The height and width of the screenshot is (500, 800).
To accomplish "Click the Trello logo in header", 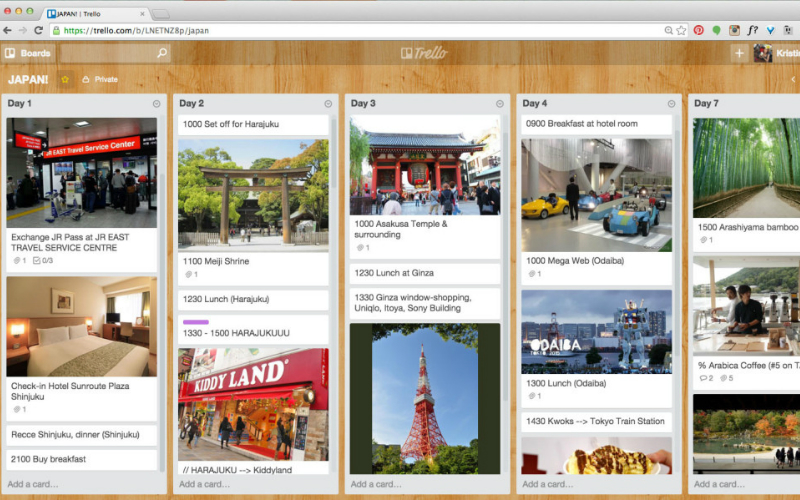I will point(424,53).
